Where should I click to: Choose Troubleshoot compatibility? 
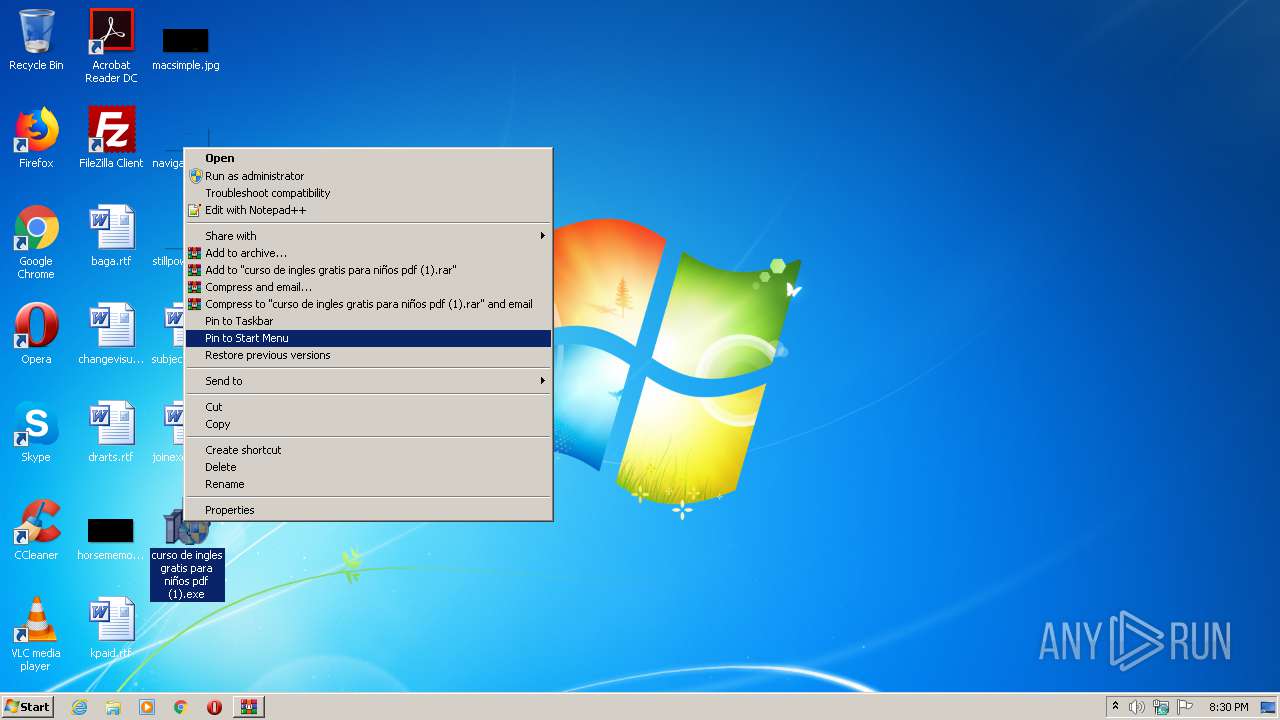[369, 193]
